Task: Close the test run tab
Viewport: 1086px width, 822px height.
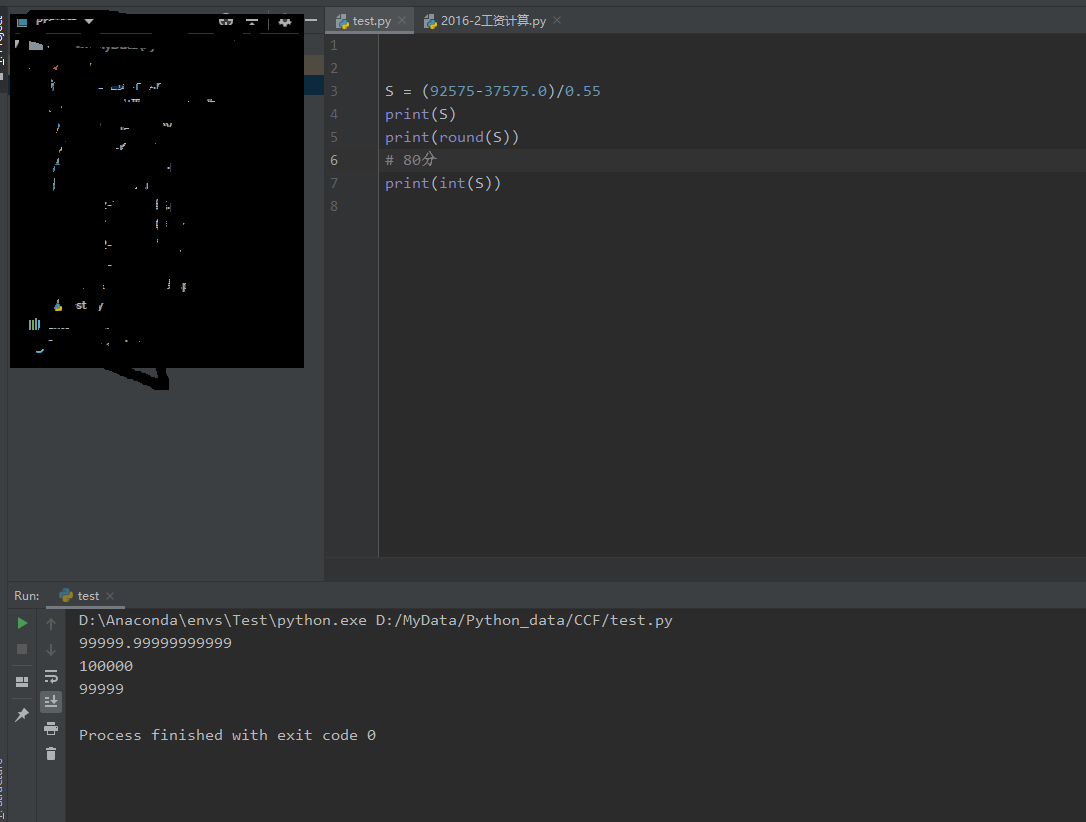Action: [110, 596]
